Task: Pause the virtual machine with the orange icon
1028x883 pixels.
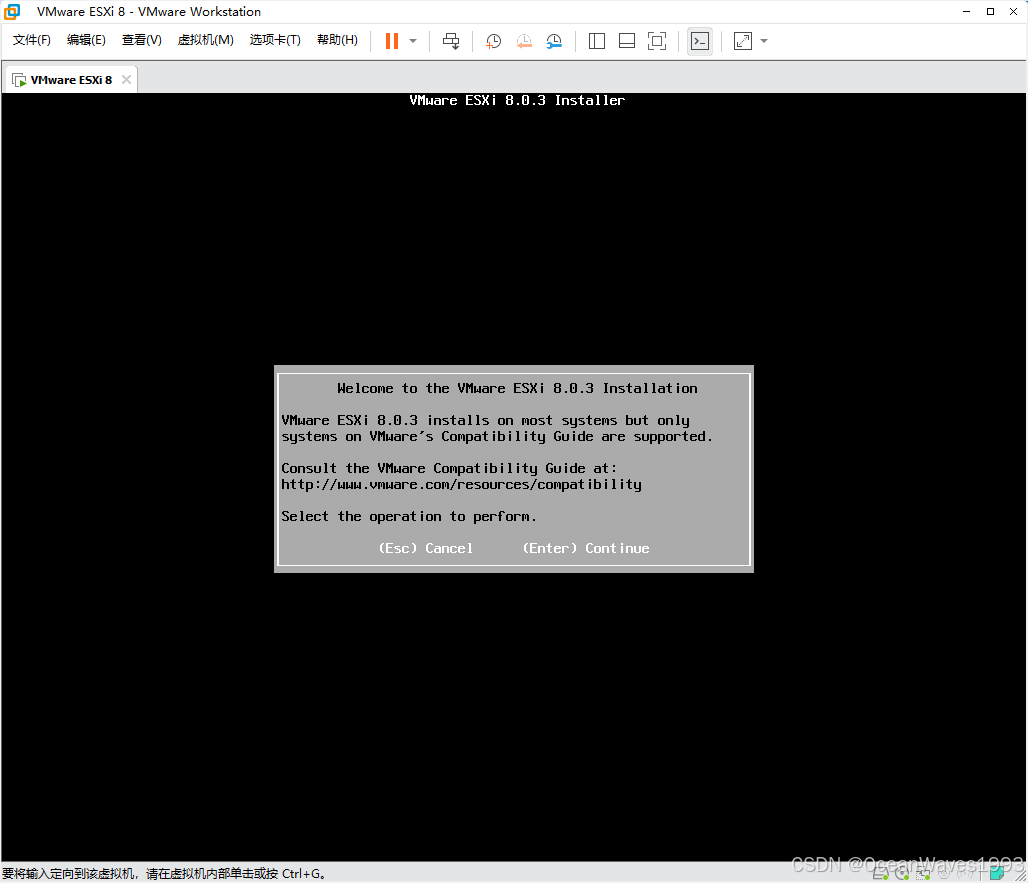Action: coord(391,41)
